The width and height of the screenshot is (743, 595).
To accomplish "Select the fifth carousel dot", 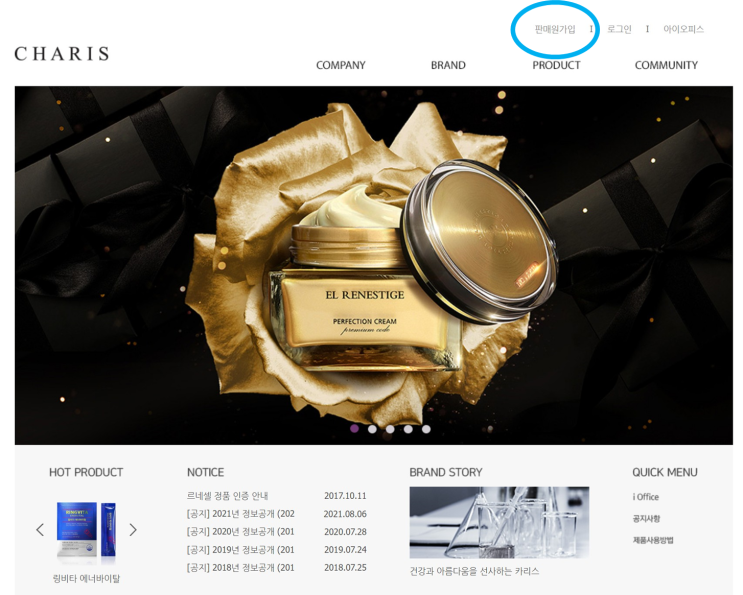I will 426,429.
